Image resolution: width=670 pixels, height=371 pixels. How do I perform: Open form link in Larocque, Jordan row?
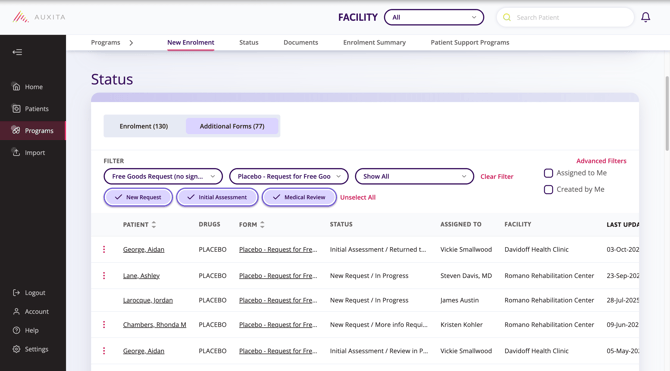click(278, 300)
